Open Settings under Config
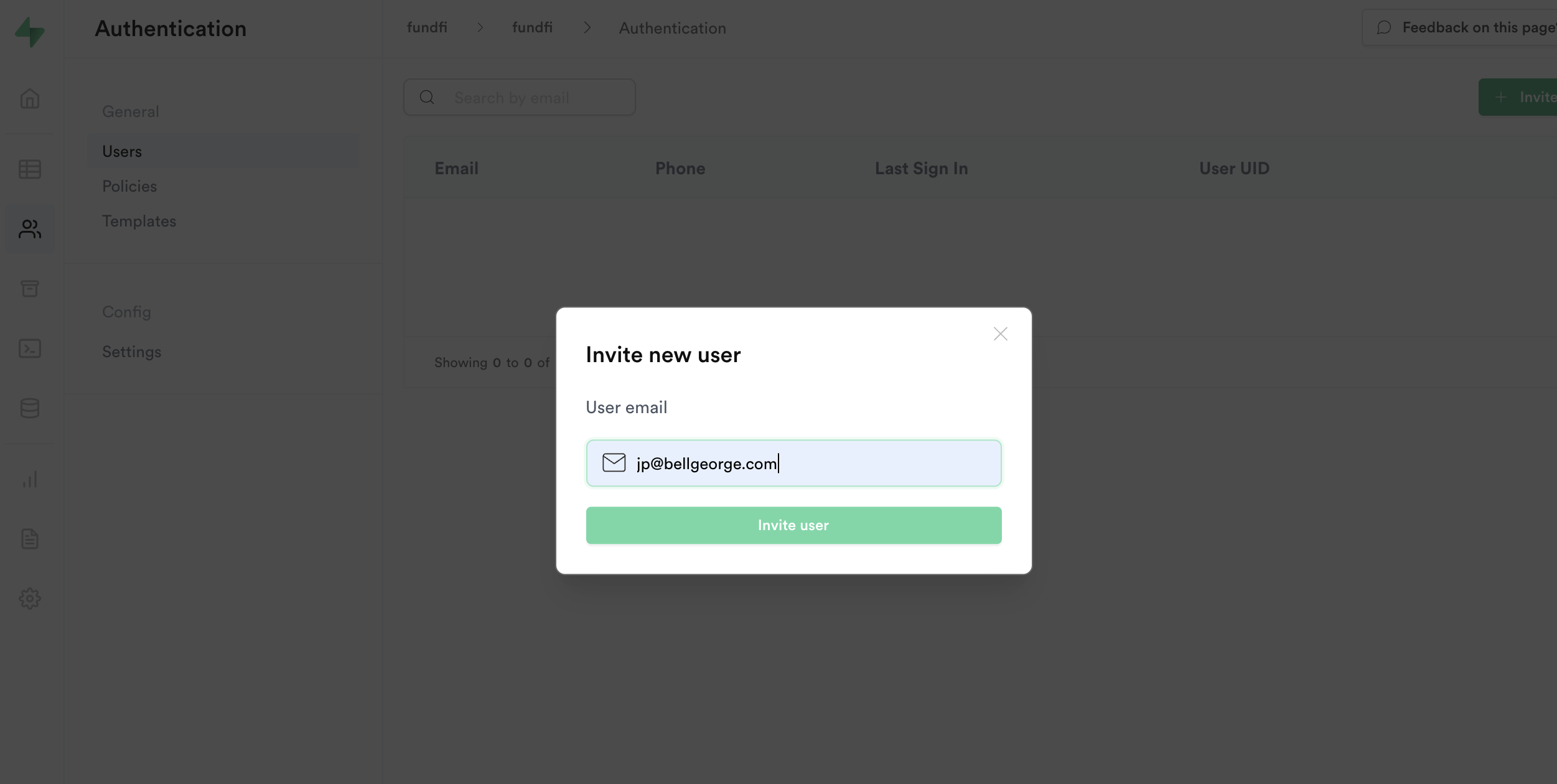The image size is (1557, 784). coord(131,351)
